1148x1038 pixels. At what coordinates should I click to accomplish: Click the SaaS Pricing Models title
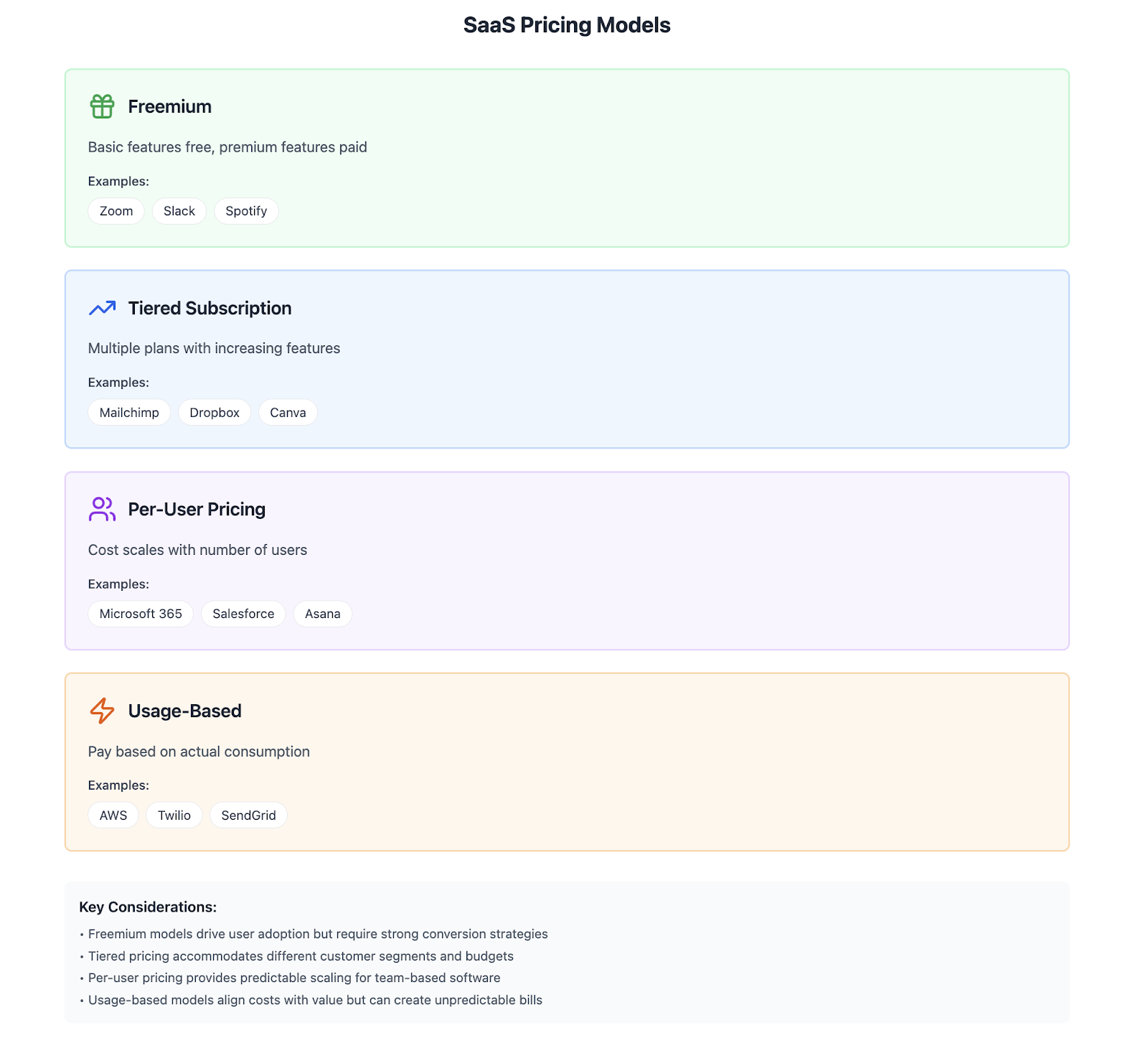pos(567,25)
